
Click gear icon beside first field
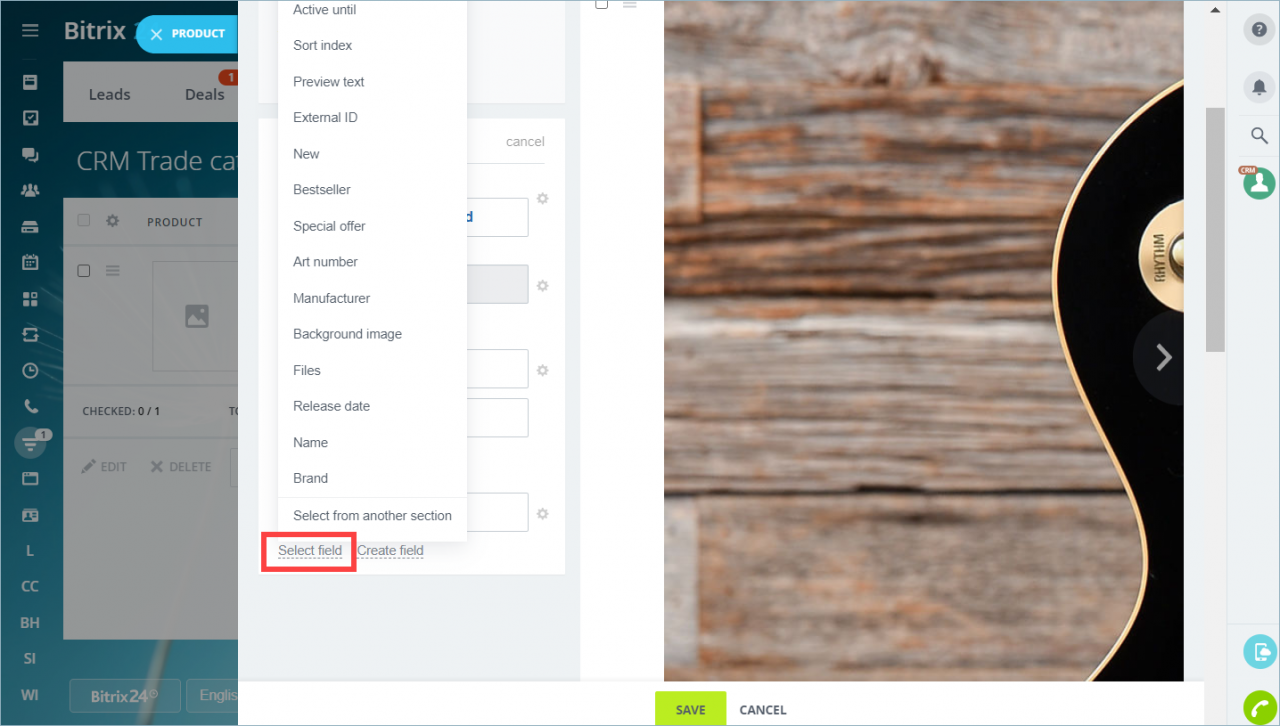point(543,198)
